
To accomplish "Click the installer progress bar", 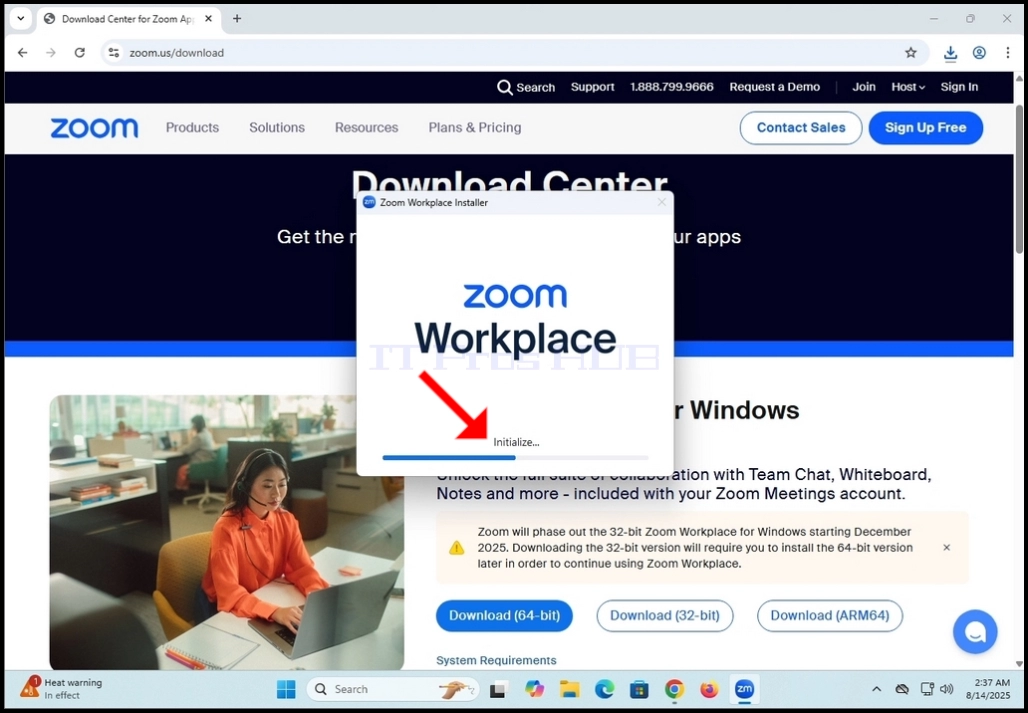I will [x=515, y=457].
